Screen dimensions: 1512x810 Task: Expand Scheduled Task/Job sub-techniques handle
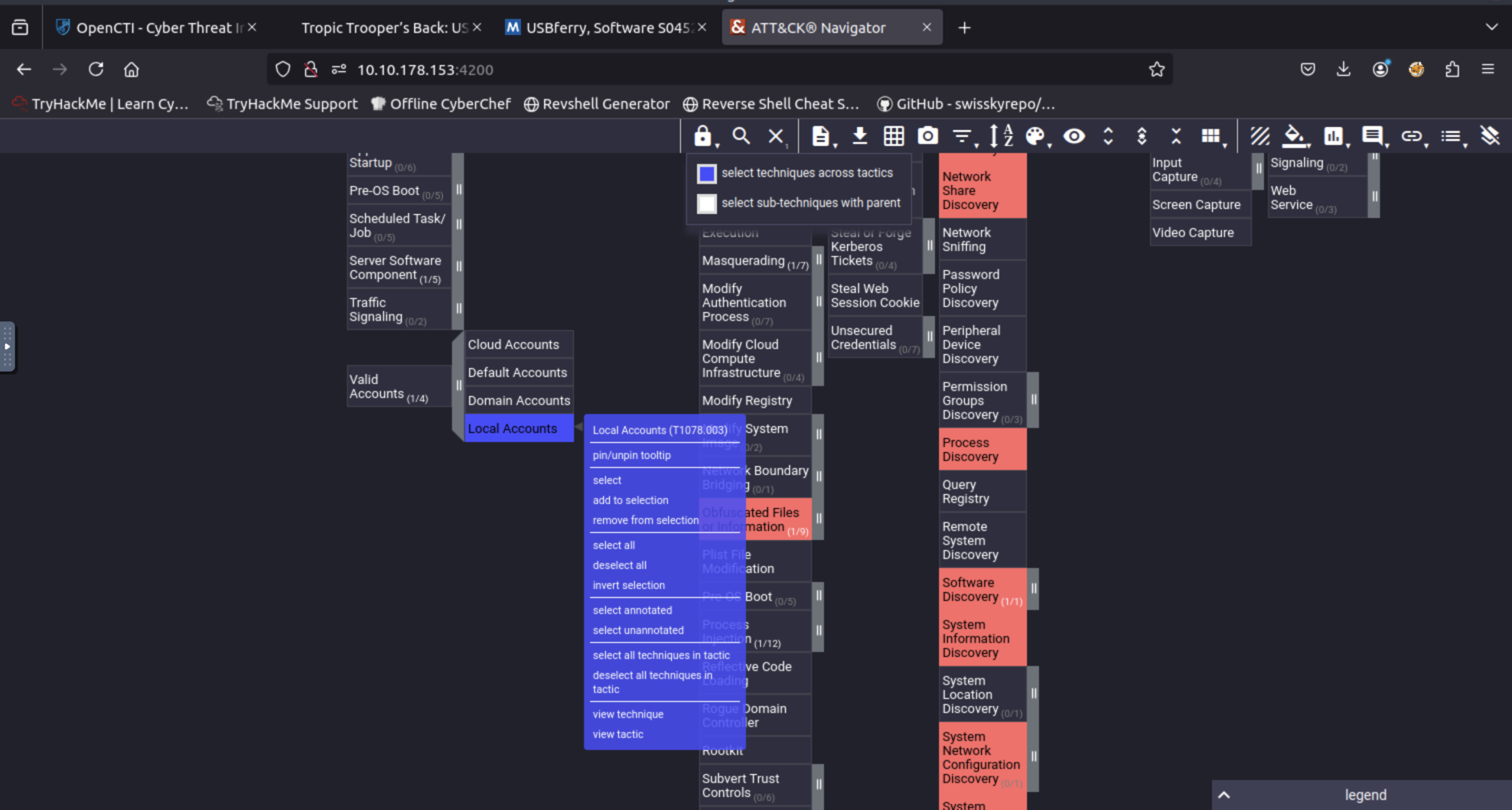pos(459,225)
